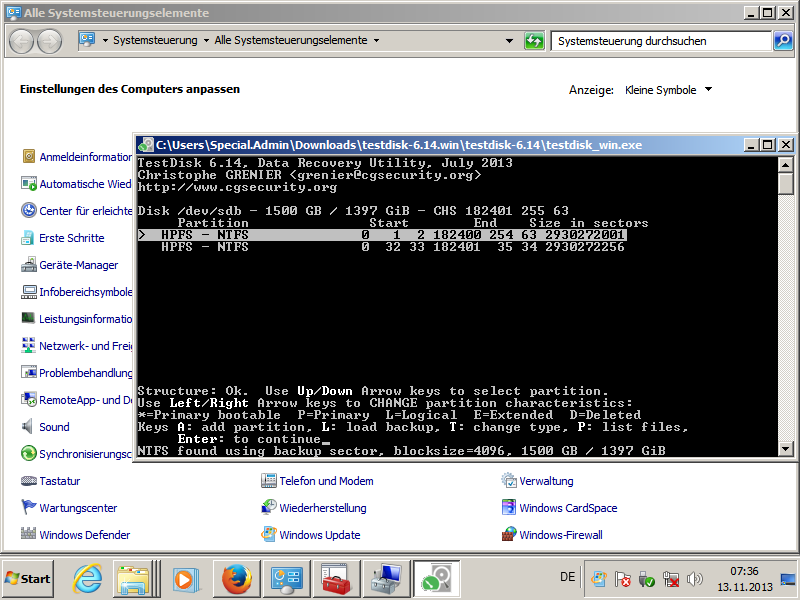
Task: Click Alle Systemsteuerungselemente breadcrumb
Action: (x=291, y=40)
